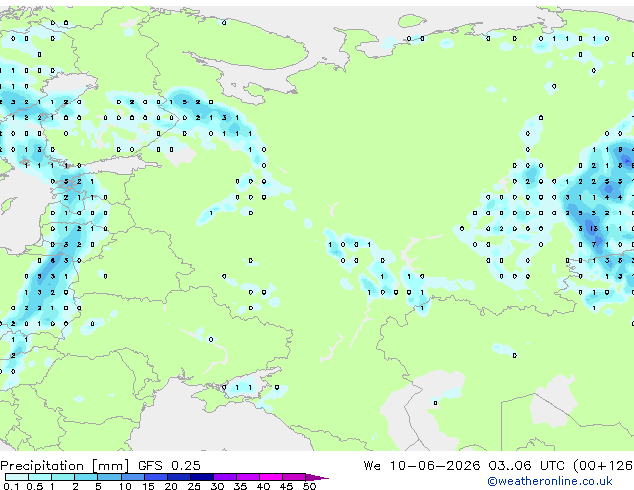Select the 2–5 mm legend swatch
634x490 pixels.
click(x=86, y=477)
